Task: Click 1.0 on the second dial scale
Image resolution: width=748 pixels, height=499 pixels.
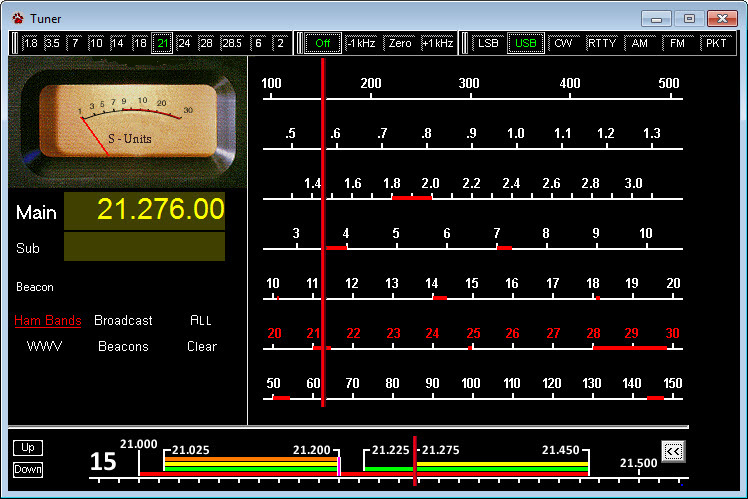Action: pos(516,134)
